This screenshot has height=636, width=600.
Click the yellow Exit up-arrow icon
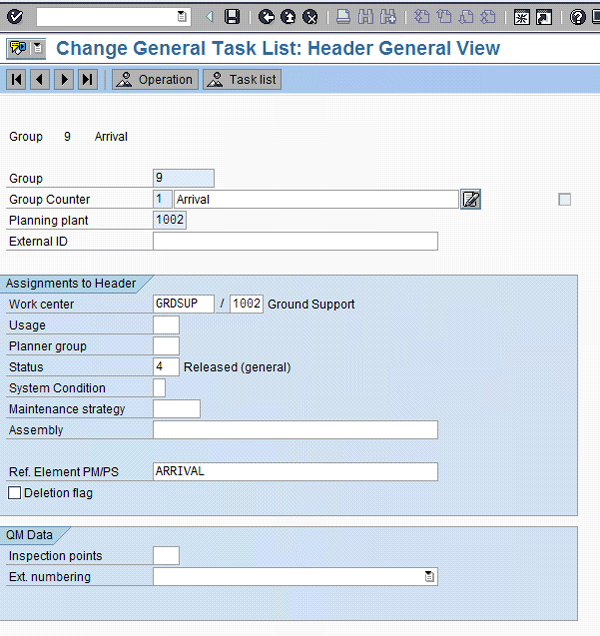pos(288,17)
